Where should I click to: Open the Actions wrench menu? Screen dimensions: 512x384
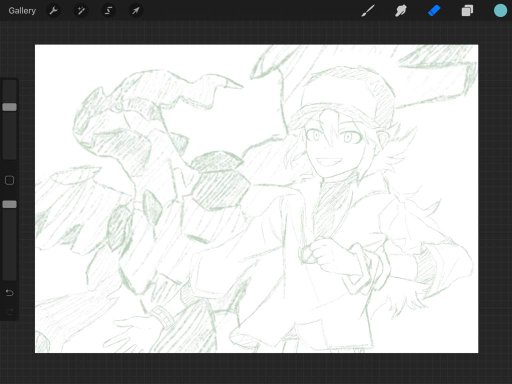click(x=53, y=11)
